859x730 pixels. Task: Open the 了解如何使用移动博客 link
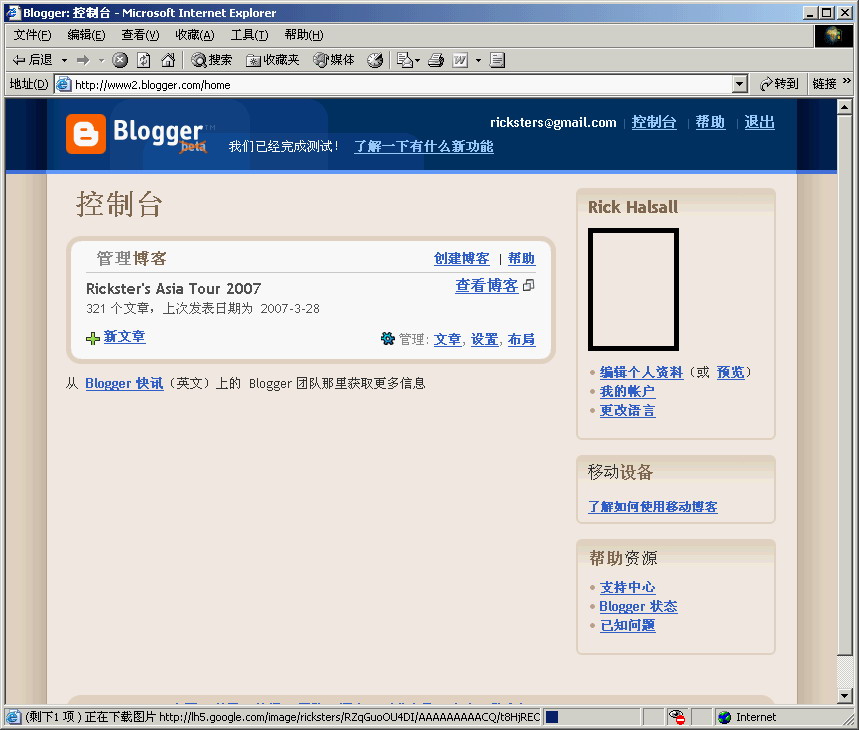[x=652, y=507]
